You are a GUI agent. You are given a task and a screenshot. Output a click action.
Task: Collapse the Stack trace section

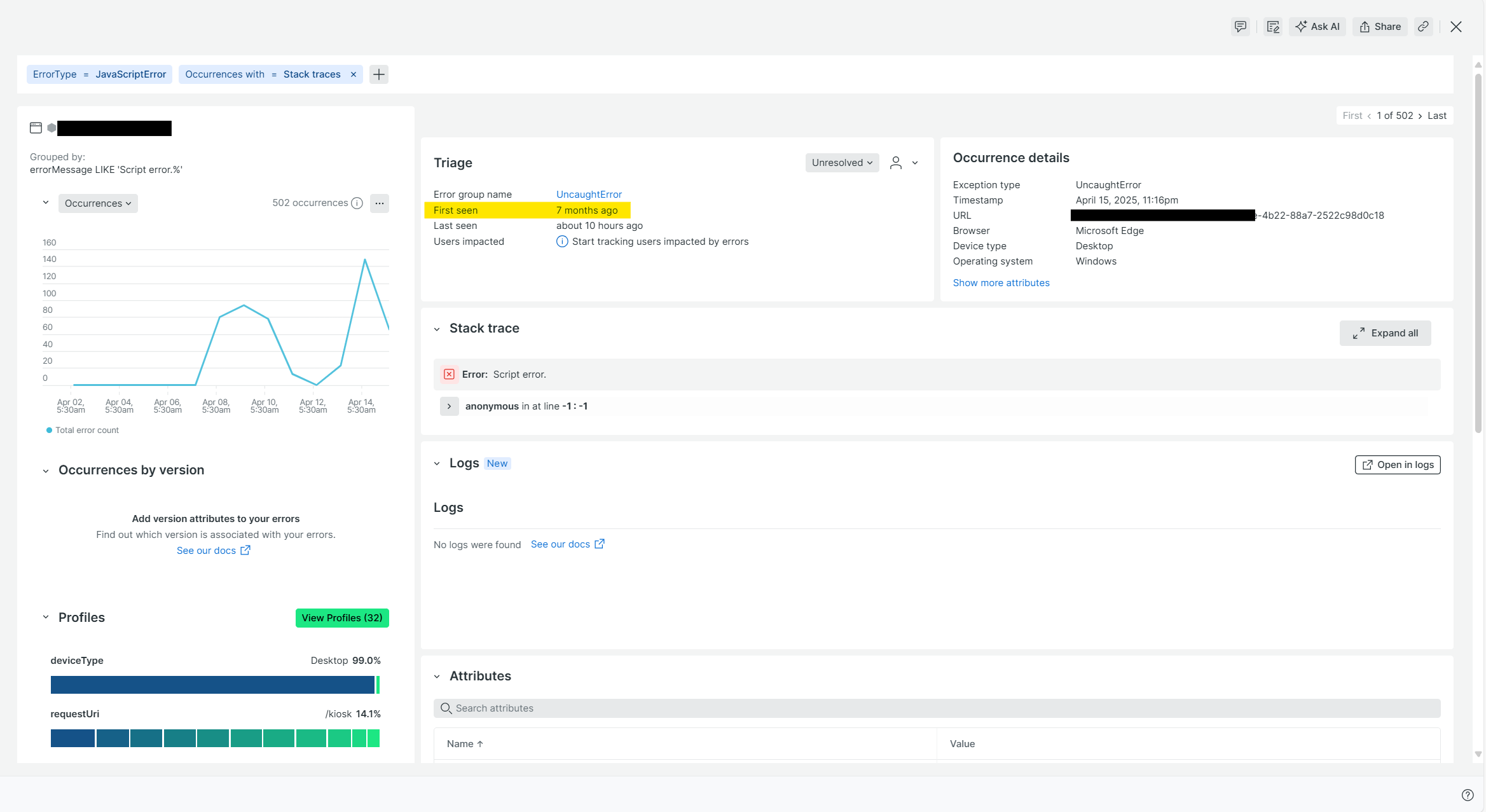437,329
